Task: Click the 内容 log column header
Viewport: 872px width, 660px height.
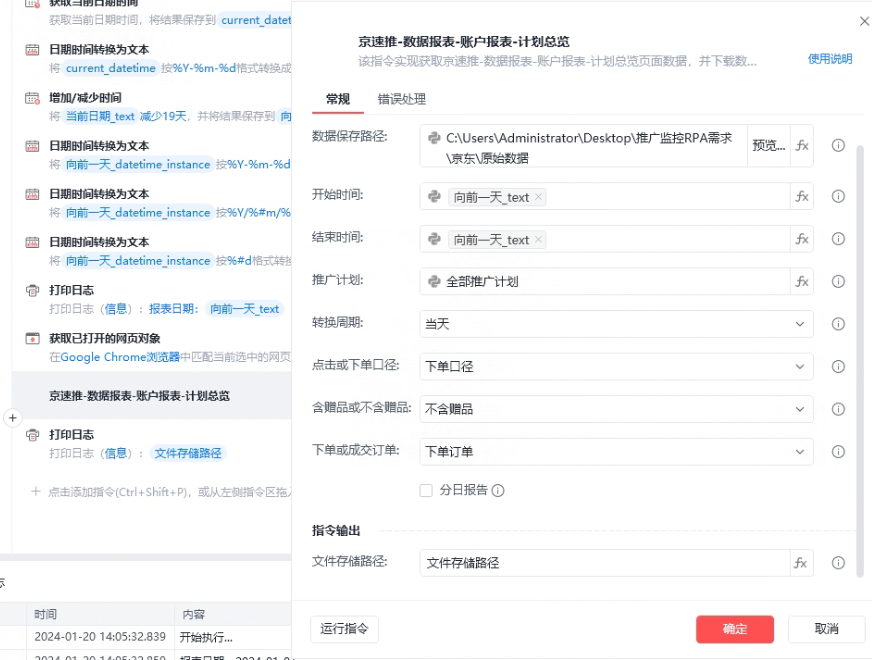Action: [234, 614]
